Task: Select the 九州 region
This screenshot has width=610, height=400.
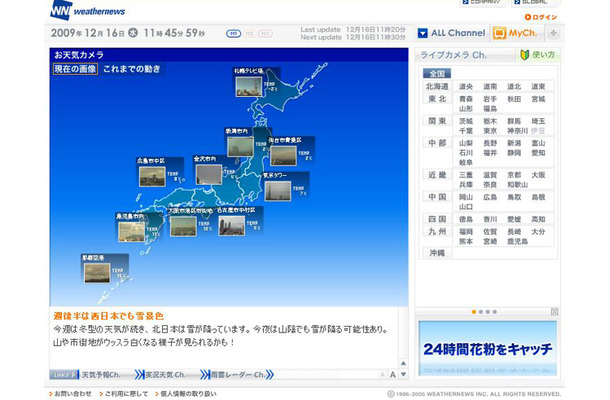Action: pyautogui.click(x=437, y=232)
